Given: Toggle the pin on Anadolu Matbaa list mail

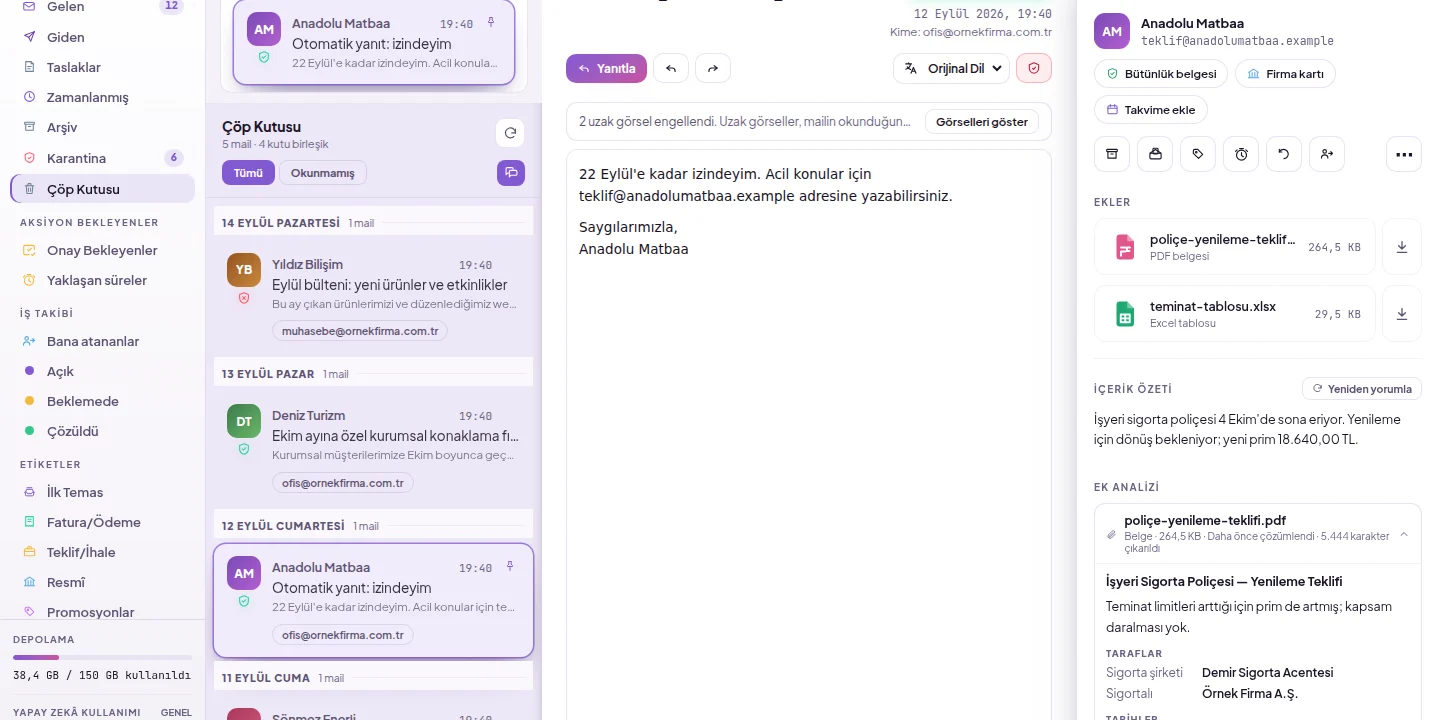Looking at the screenshot, I should tap(510, 567).
